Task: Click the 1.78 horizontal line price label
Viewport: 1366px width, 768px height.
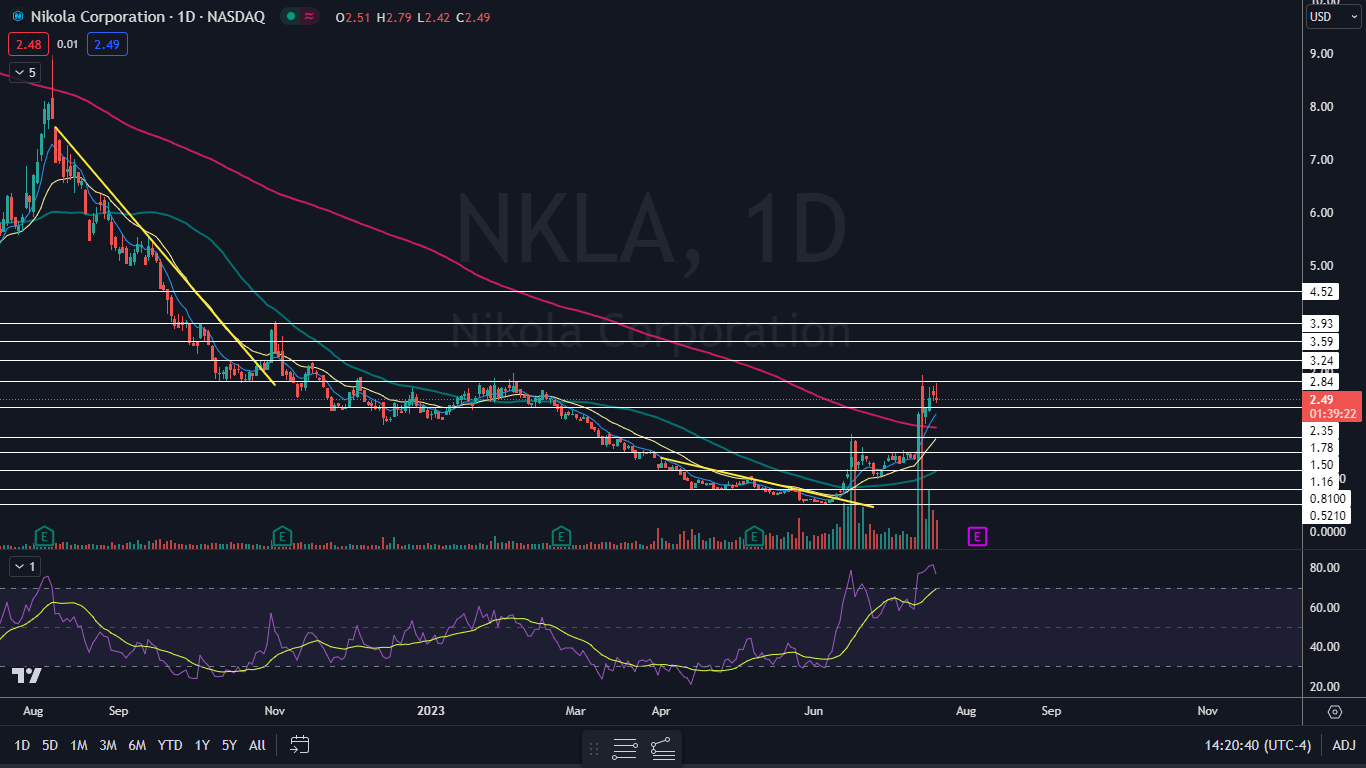Action: point(1320,448)
